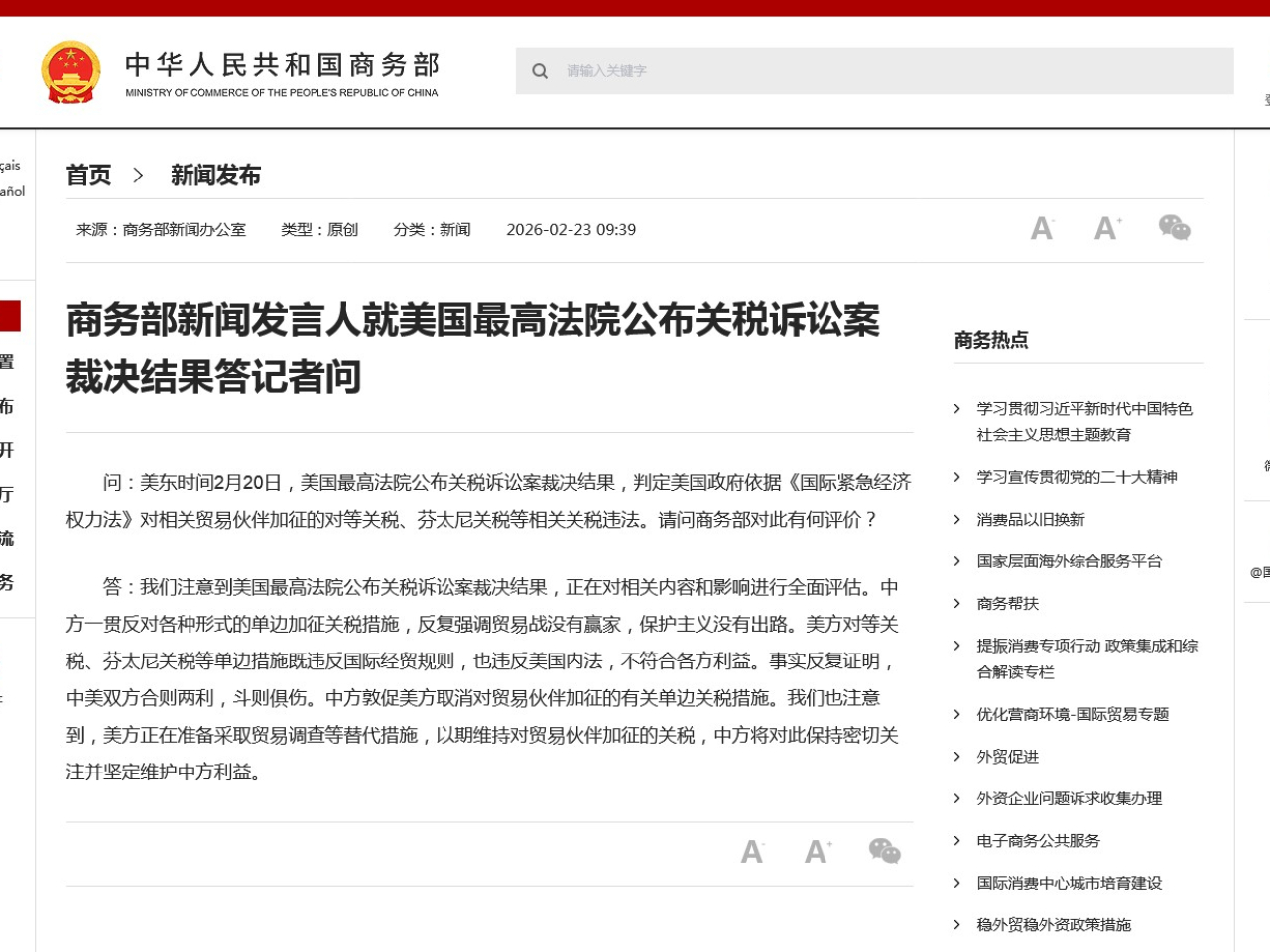Open the 优化营商环境-国际贸易专题 link
1270x952 pixels.
pos(1072,713)
